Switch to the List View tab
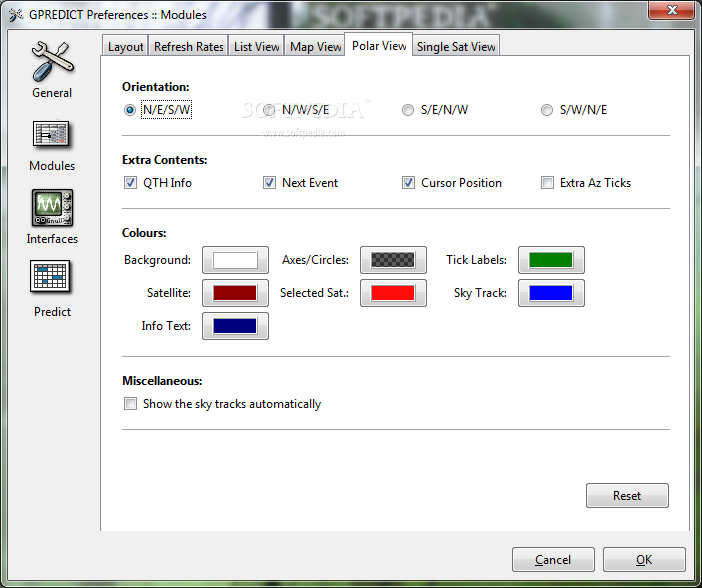Screen dimensions: 702x588 pos(257,46)
